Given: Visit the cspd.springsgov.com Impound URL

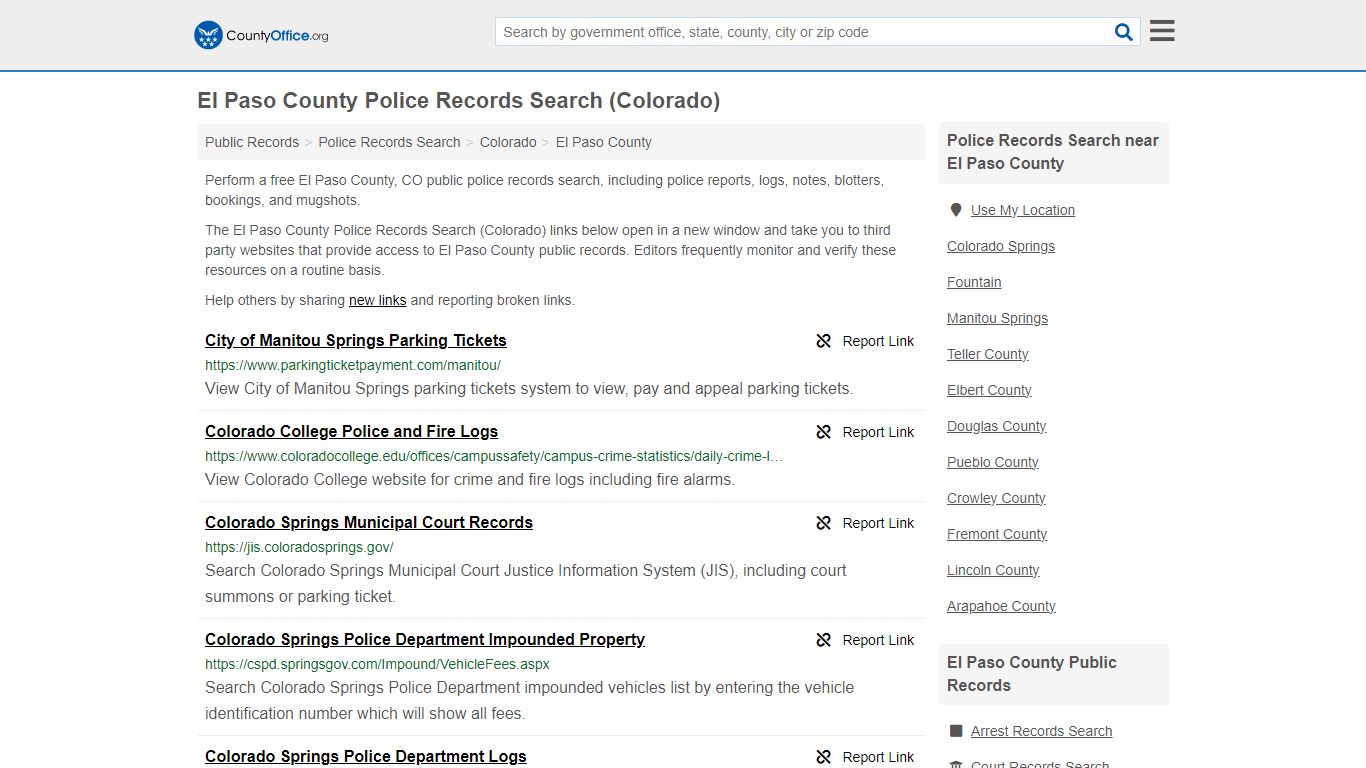Looking at the screenshot, I should tap(377, 664).
